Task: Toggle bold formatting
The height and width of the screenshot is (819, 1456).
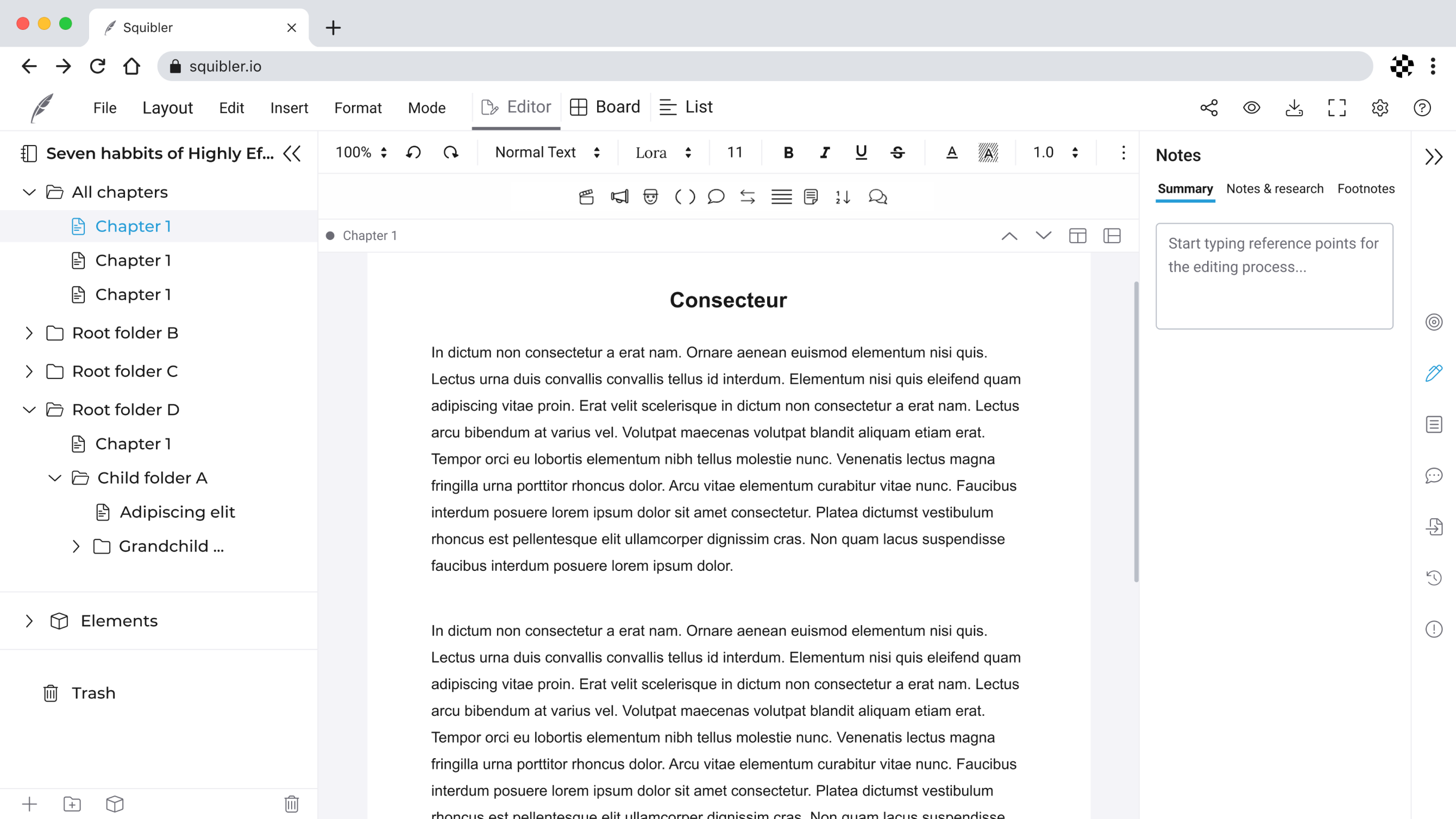Action: click(x=788, y=153)
